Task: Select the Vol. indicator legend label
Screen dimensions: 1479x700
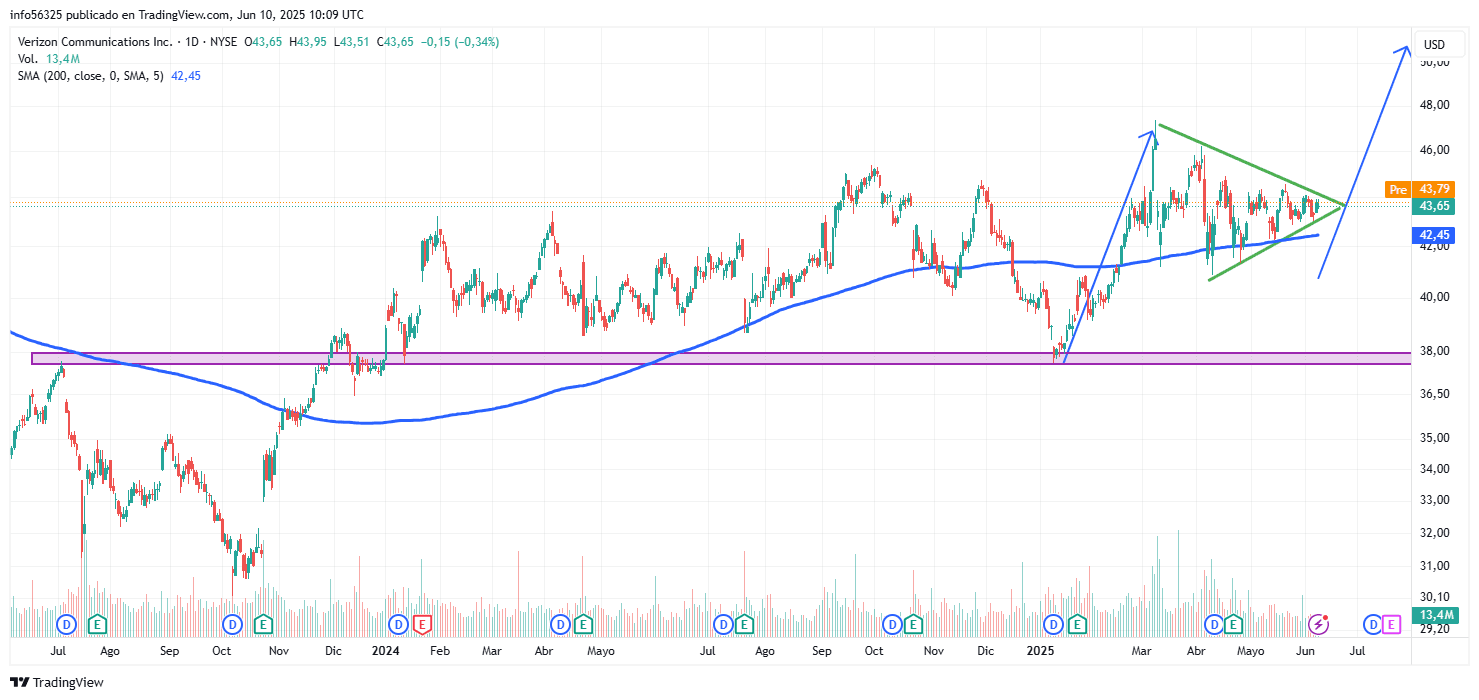Action: (28, 59)
